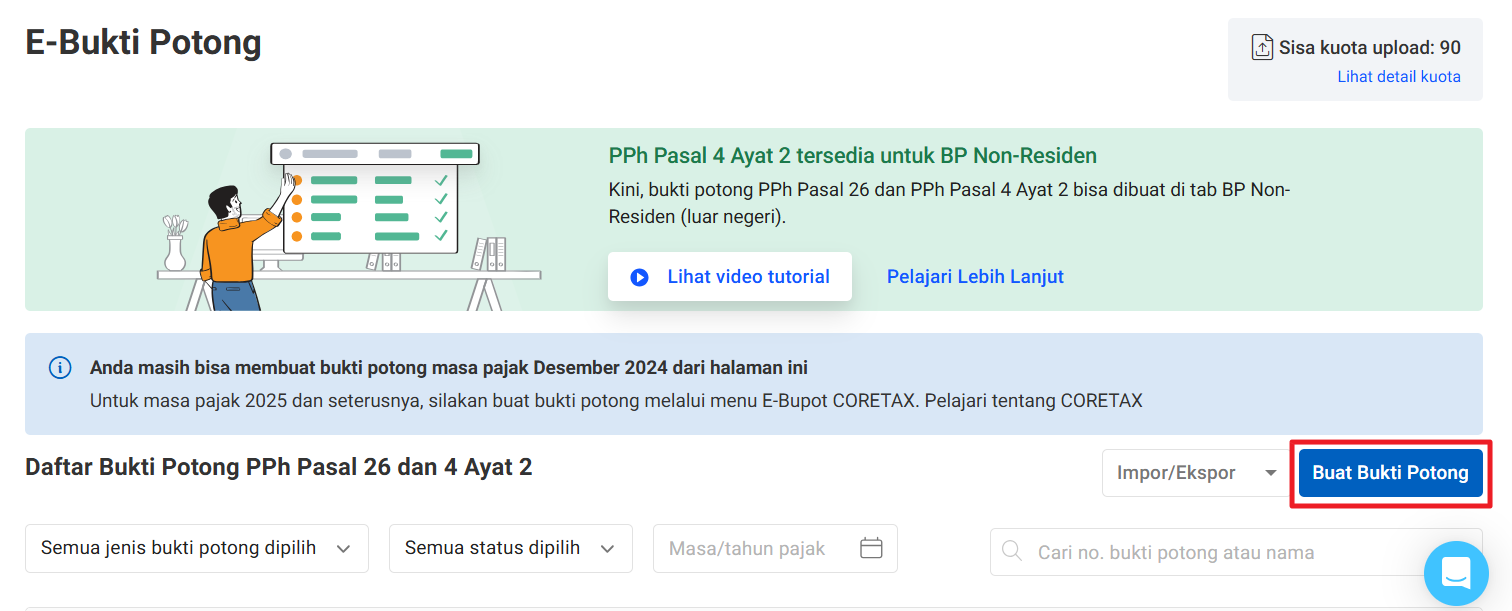
Task: Click the Buat Bukti Potong button
Action: (x=1390, y=473)
